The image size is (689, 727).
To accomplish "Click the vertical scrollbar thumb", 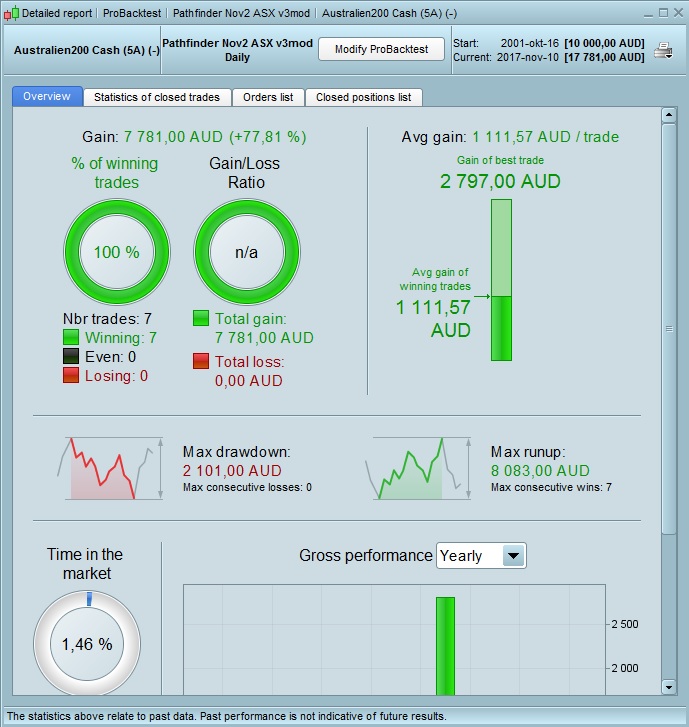I will click(x=669, y=328).
